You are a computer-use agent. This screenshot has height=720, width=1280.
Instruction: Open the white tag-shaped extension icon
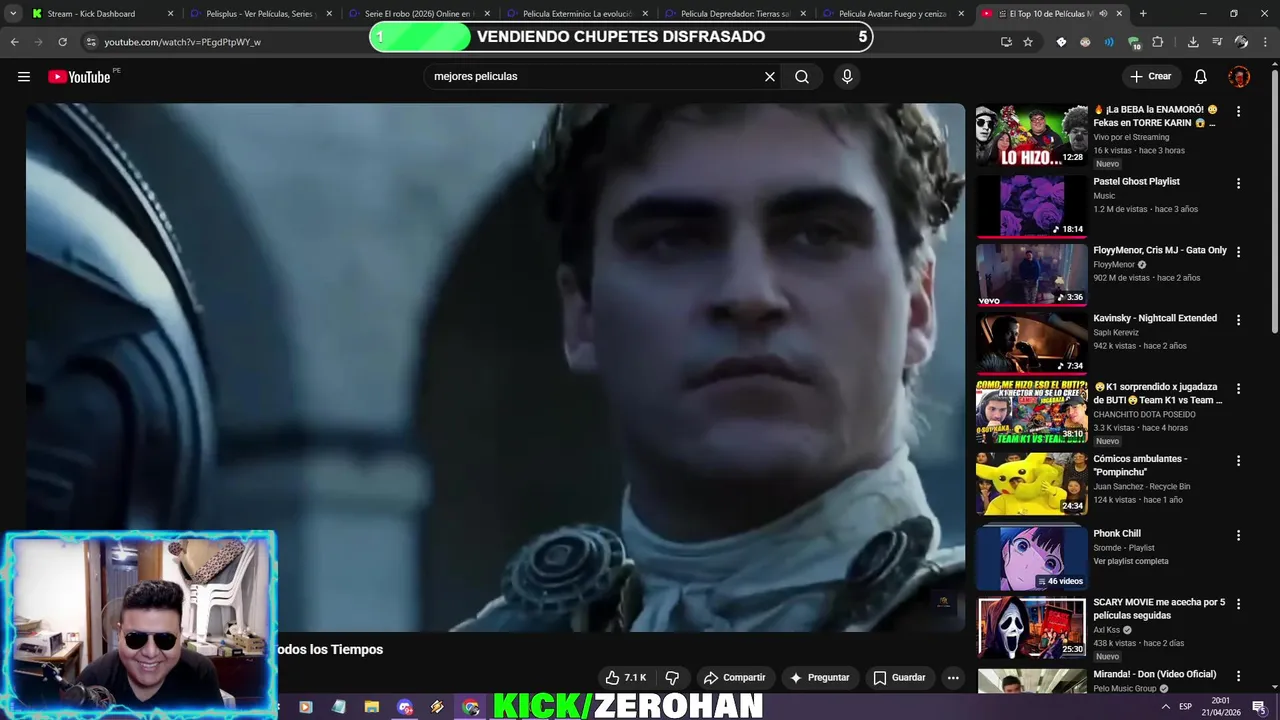pyautogui.click(x=1061, y=42)
